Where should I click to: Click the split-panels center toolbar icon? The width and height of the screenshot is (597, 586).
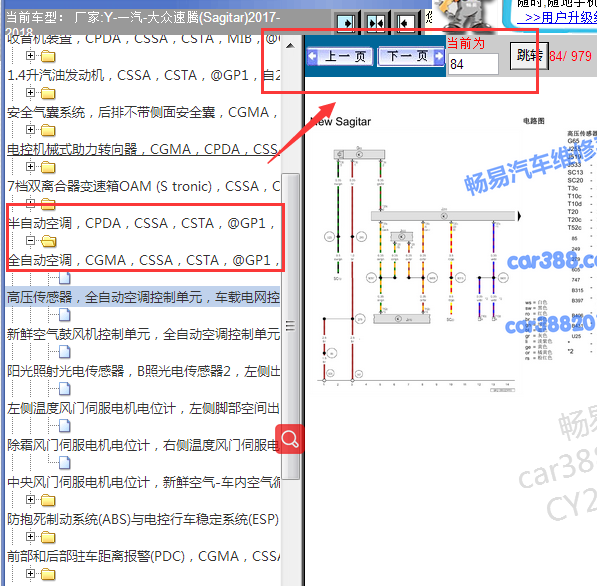point(376,23)
